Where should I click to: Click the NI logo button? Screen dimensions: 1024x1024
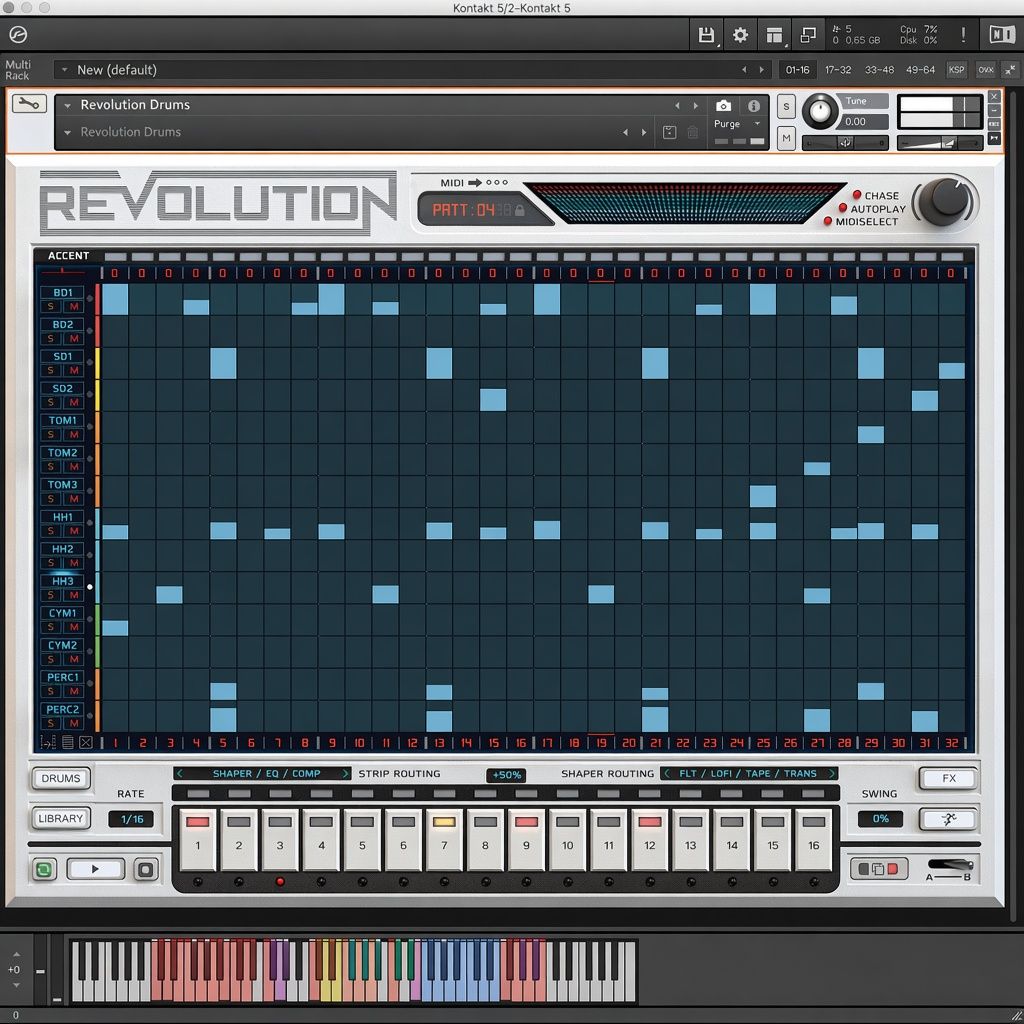click(1002, 35)
